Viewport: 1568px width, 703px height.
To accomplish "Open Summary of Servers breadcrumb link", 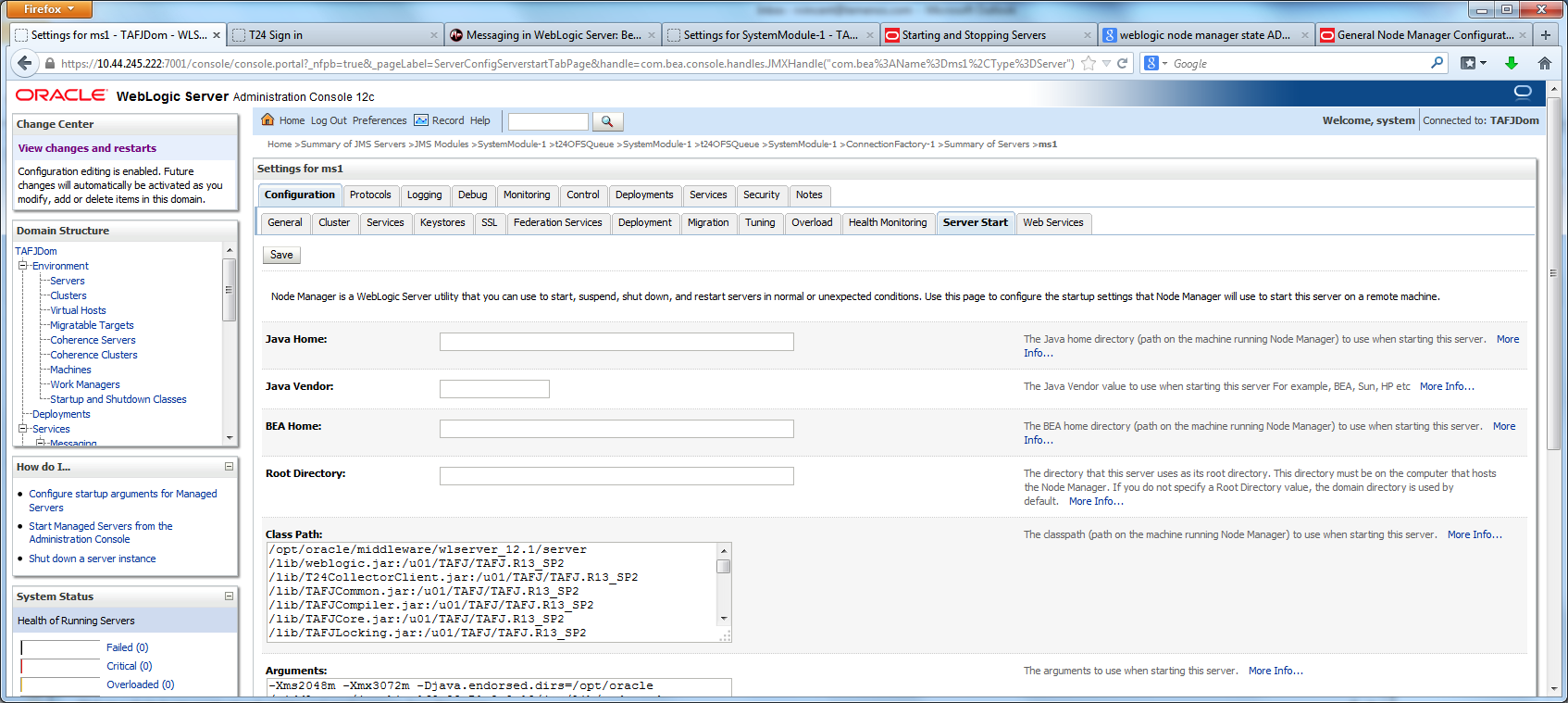I will coord(988,144).
